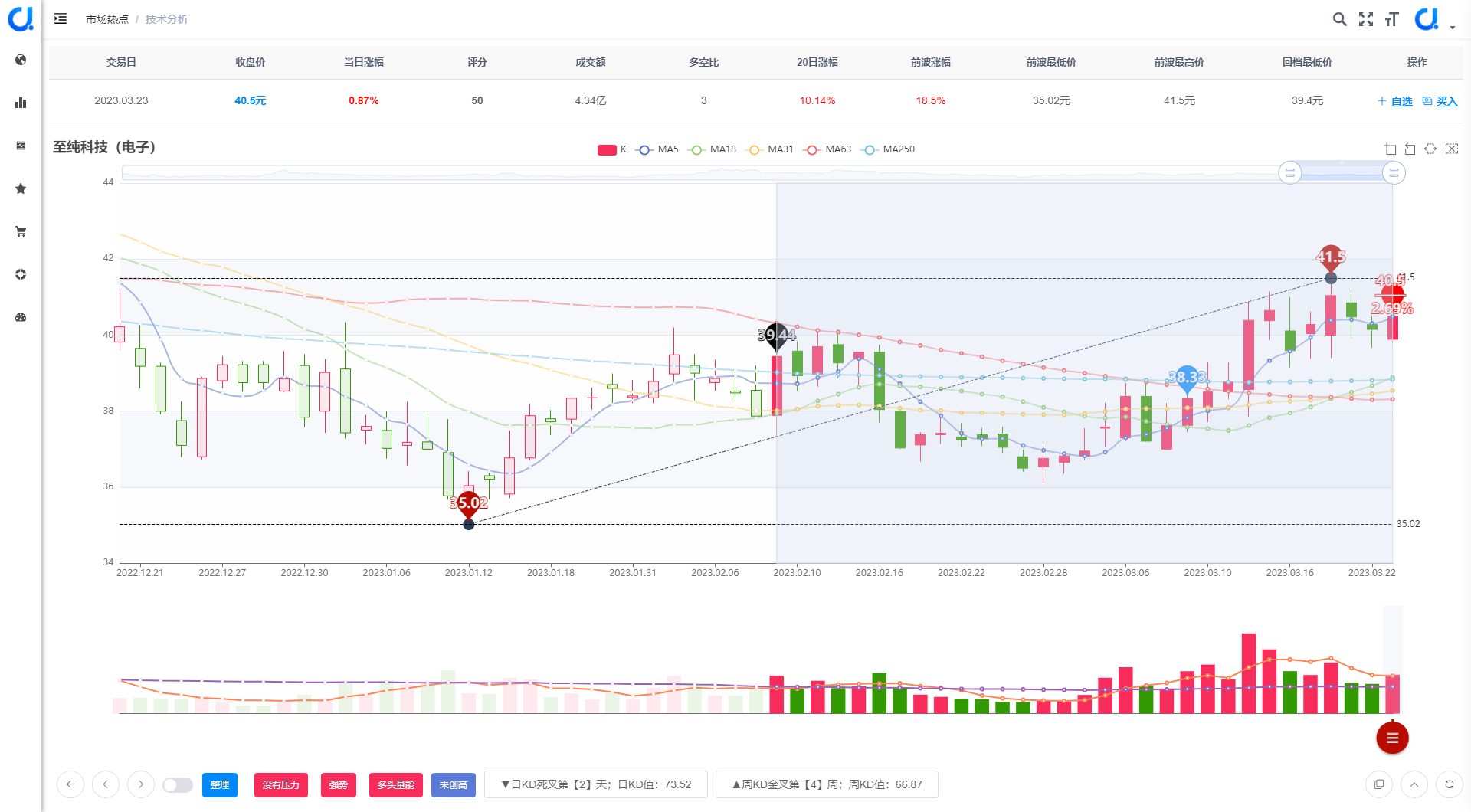Collapse the sidebar with the hamburger icon
The image size is (1471, 812).
tap(61, 18)
